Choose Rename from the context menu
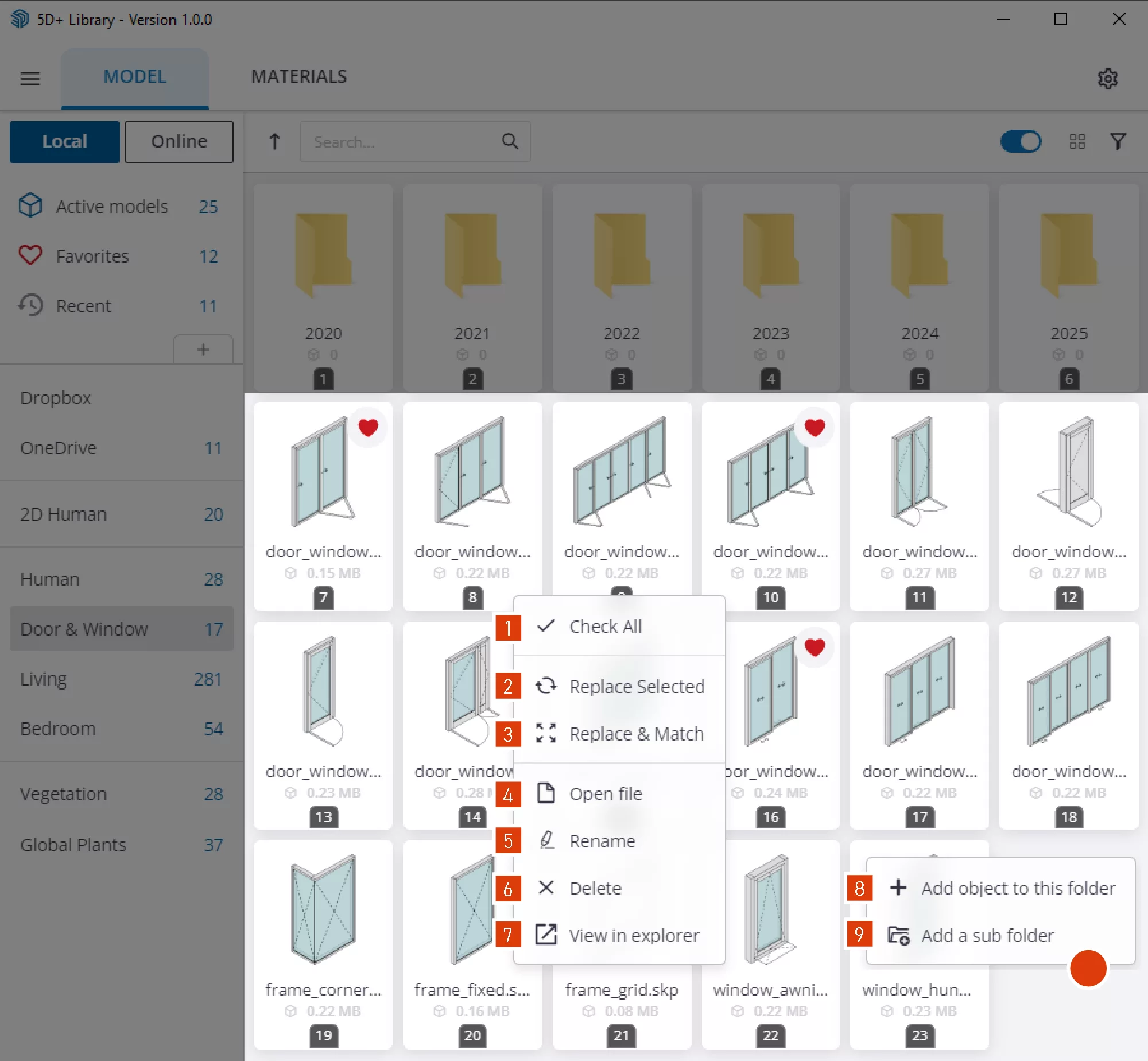 [602, 841]
